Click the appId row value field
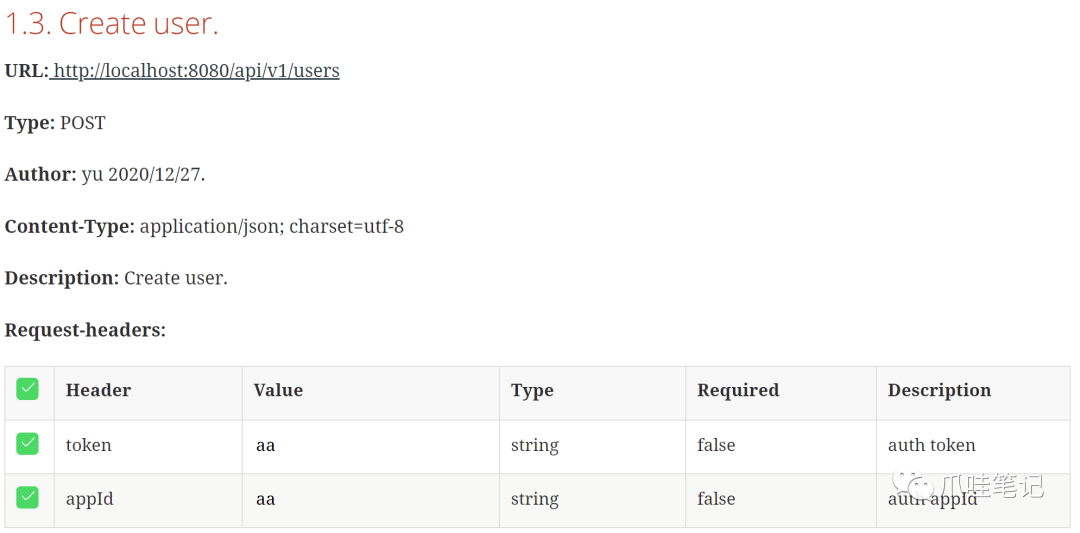 [x=371, y=500]
